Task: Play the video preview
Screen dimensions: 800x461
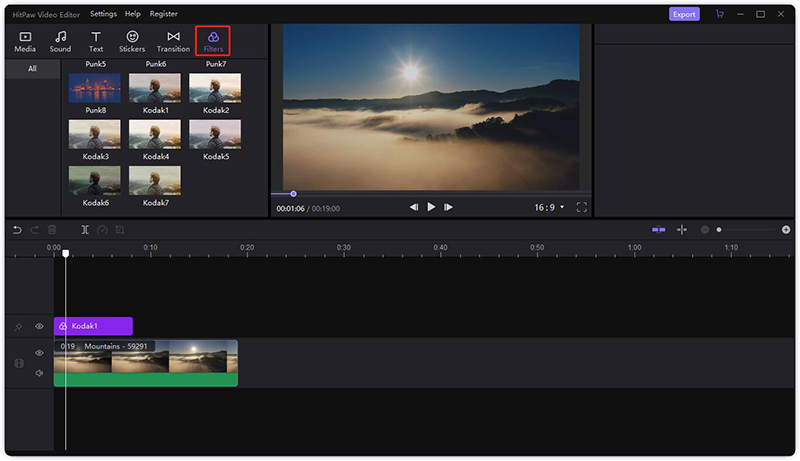Action: (x=431, y=207)
